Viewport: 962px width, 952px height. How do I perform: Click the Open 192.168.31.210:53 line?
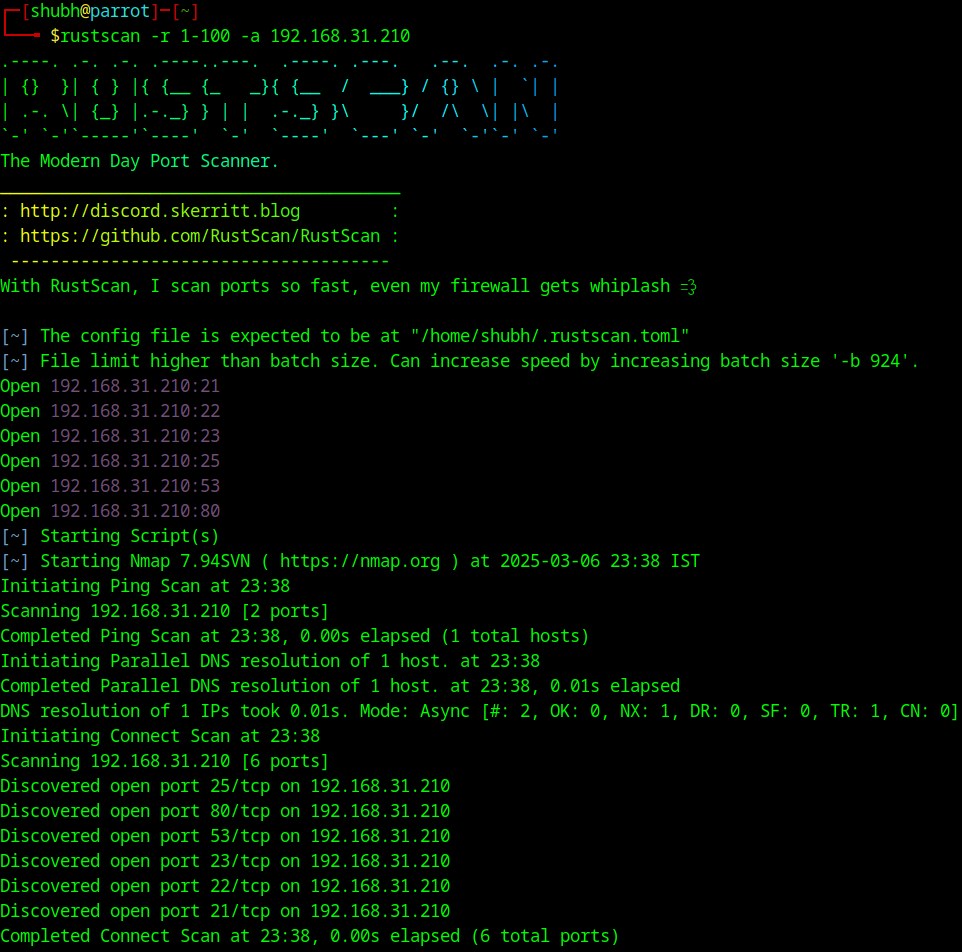coord(110,486)
